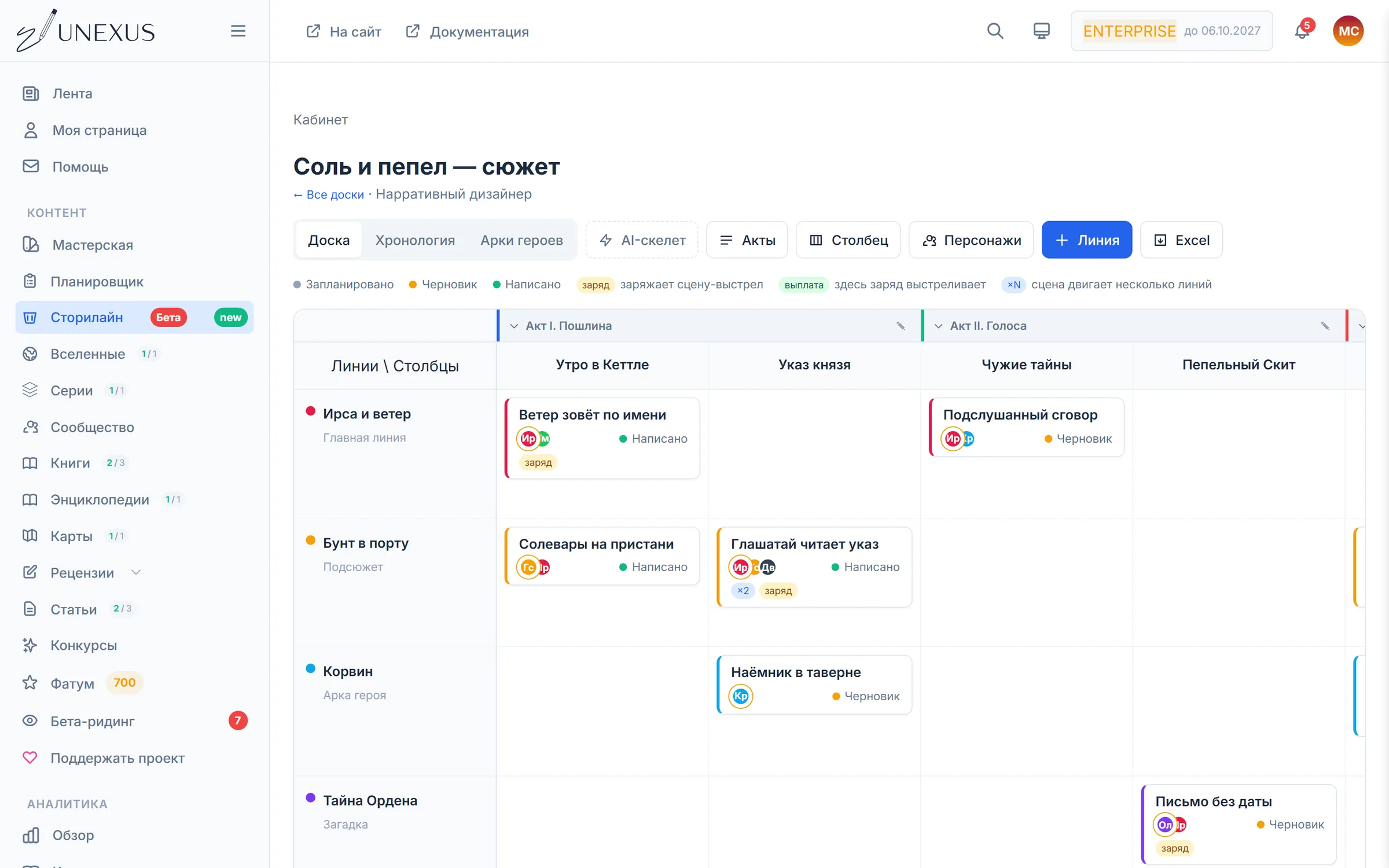Edit Акт II. Голоса with pencil icon

click(x=1325, y=326)
